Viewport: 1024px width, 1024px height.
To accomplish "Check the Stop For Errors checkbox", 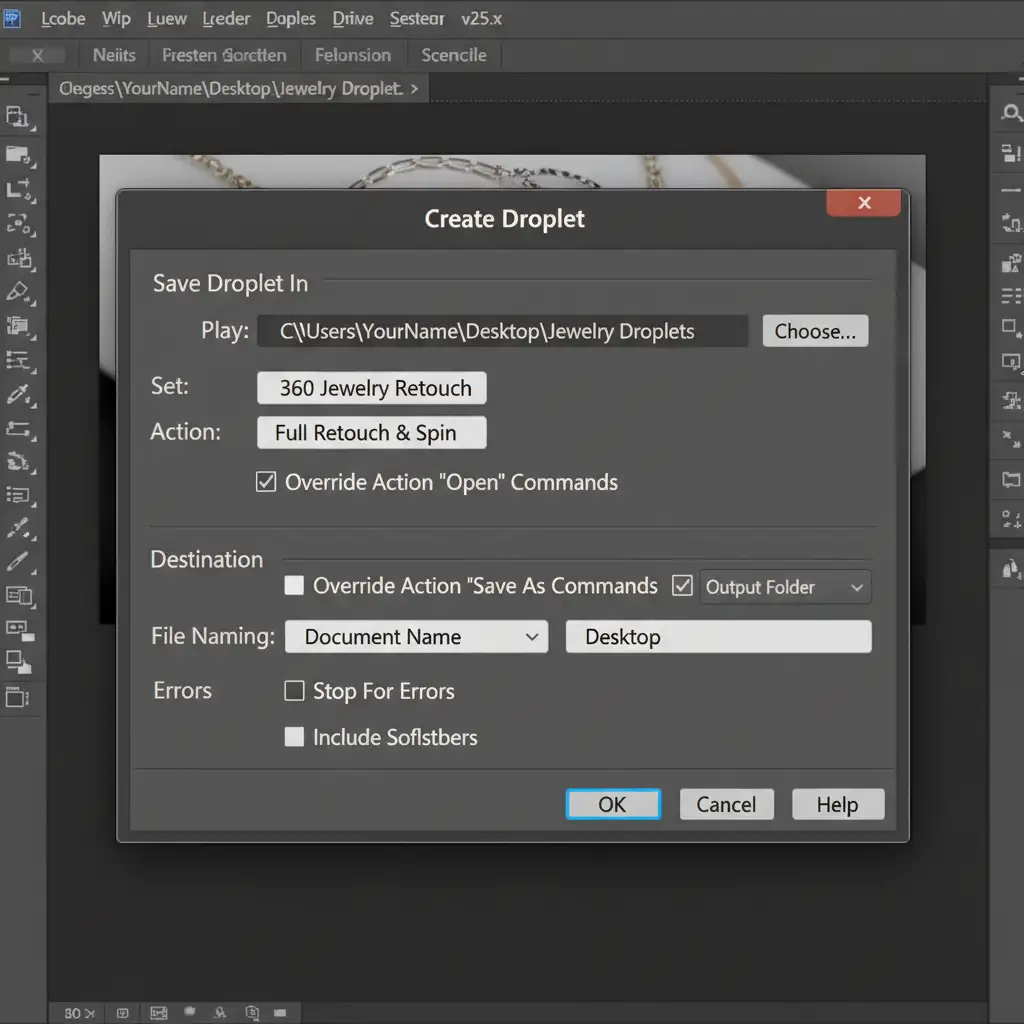I will (294, 691).
